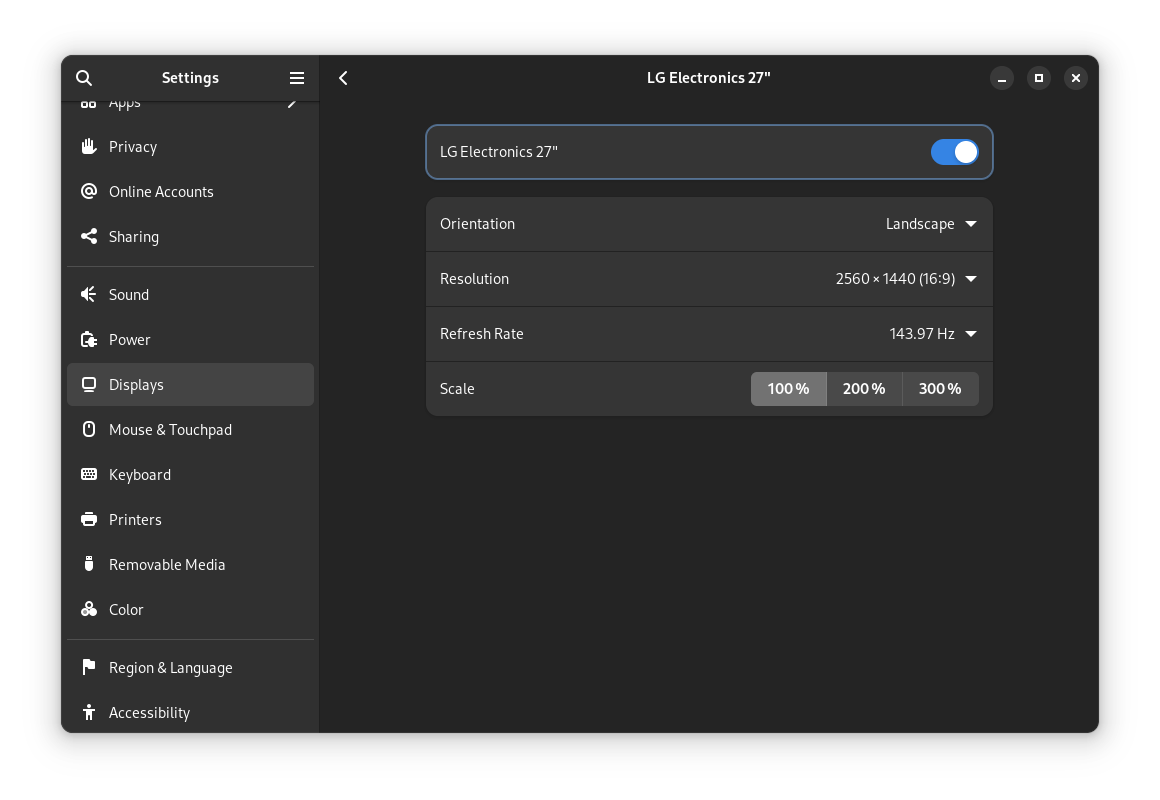
Task: Toggle off the LG Electronics 27" display
Action: point(954,152)
